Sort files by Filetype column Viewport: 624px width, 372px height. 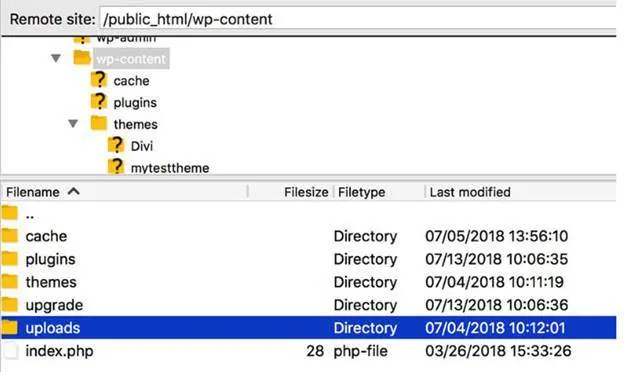361,192
